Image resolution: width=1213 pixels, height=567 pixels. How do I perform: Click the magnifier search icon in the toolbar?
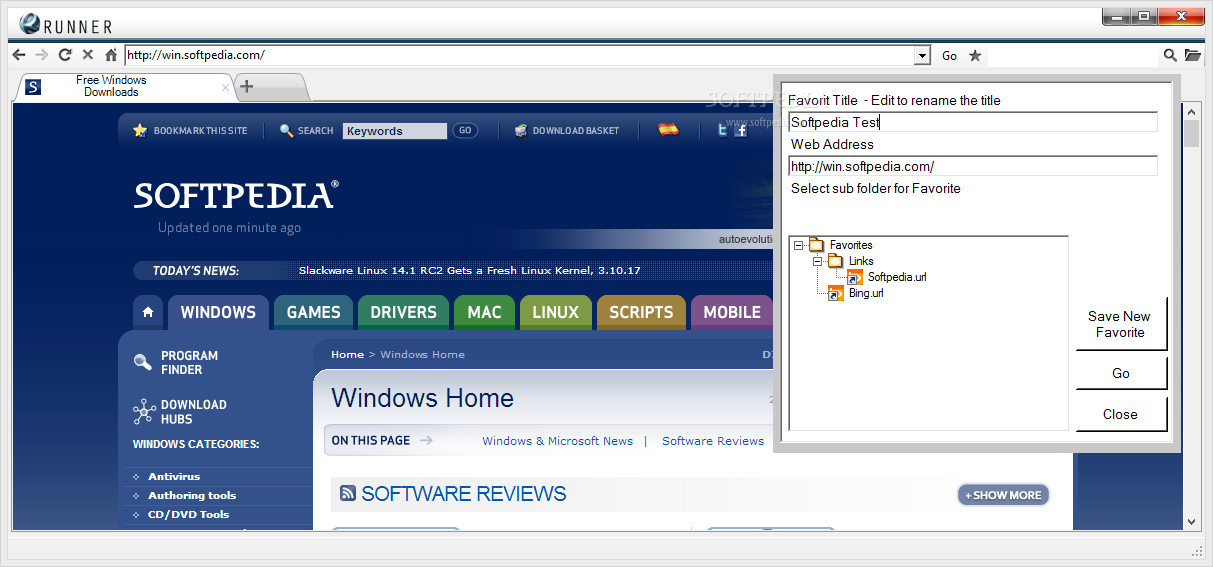click(x=1170, y=55)
